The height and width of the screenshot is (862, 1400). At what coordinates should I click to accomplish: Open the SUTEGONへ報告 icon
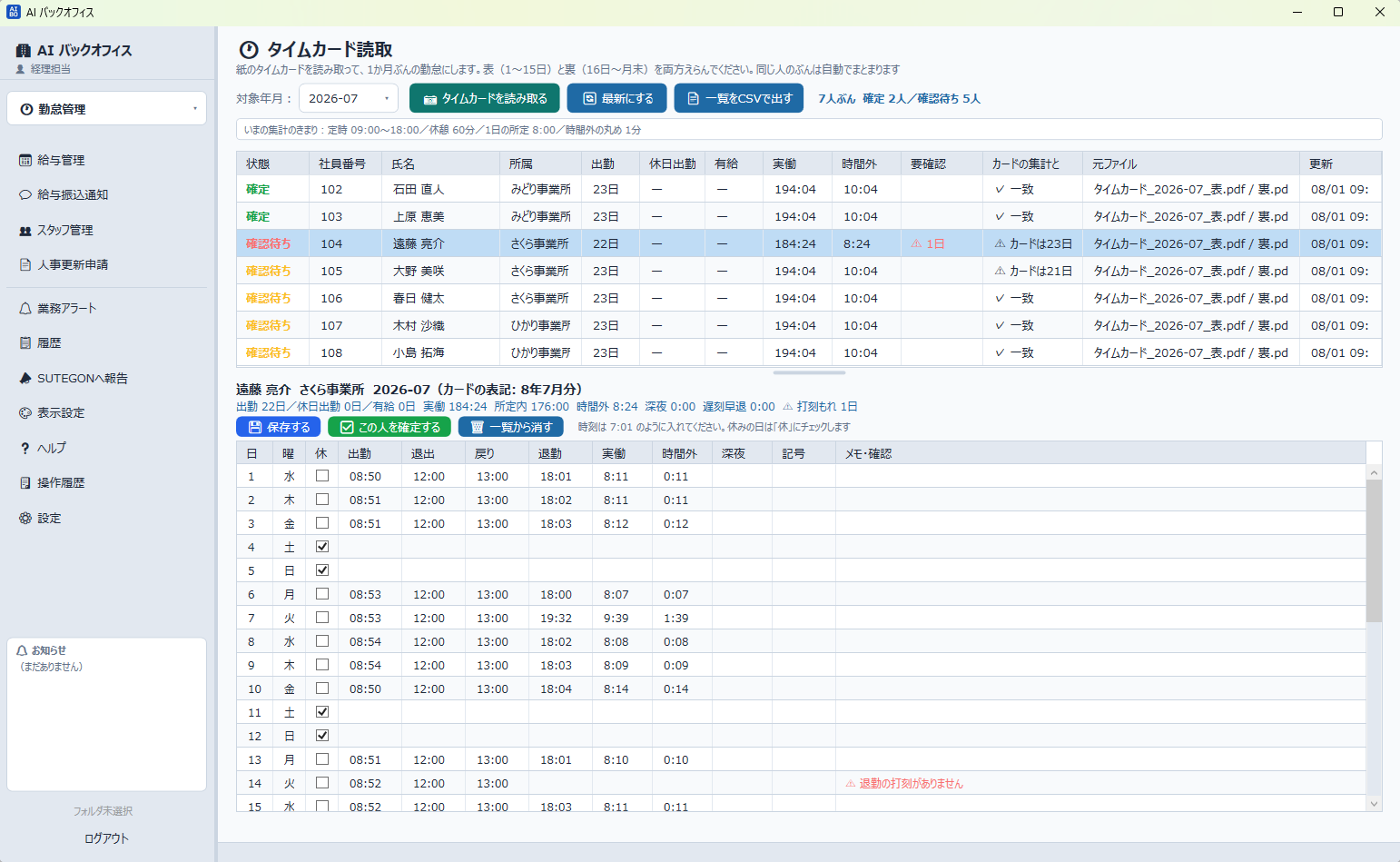(25, 378)
